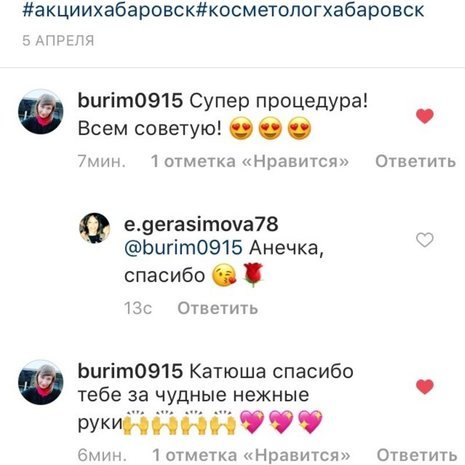Viewport: 465px width, 465px height.
Task: Unlike the "Супер процедура" comment heart
Action: 425,116
